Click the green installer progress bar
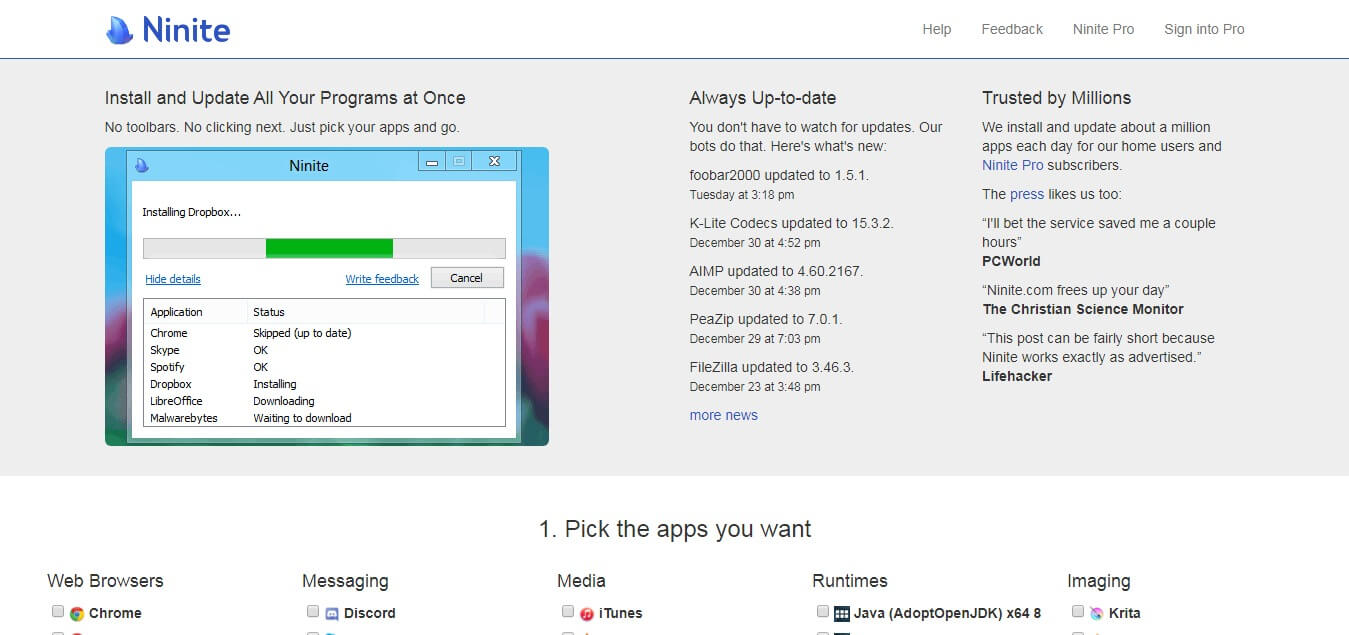1349x635 pixels. point(329,248)
